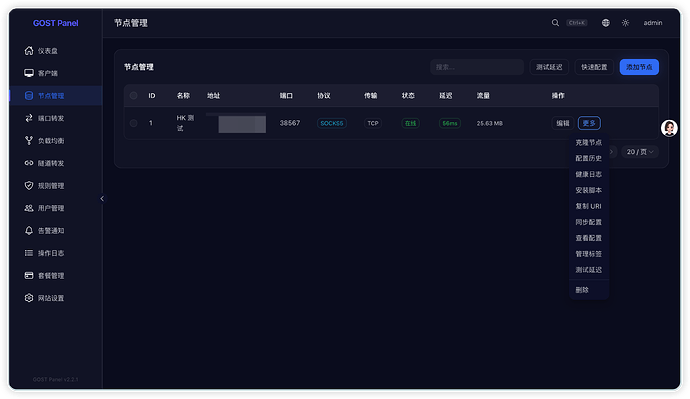The image size is (690, 399).
Task: Click the 协议 column header
Action: (x=324, y=95)
